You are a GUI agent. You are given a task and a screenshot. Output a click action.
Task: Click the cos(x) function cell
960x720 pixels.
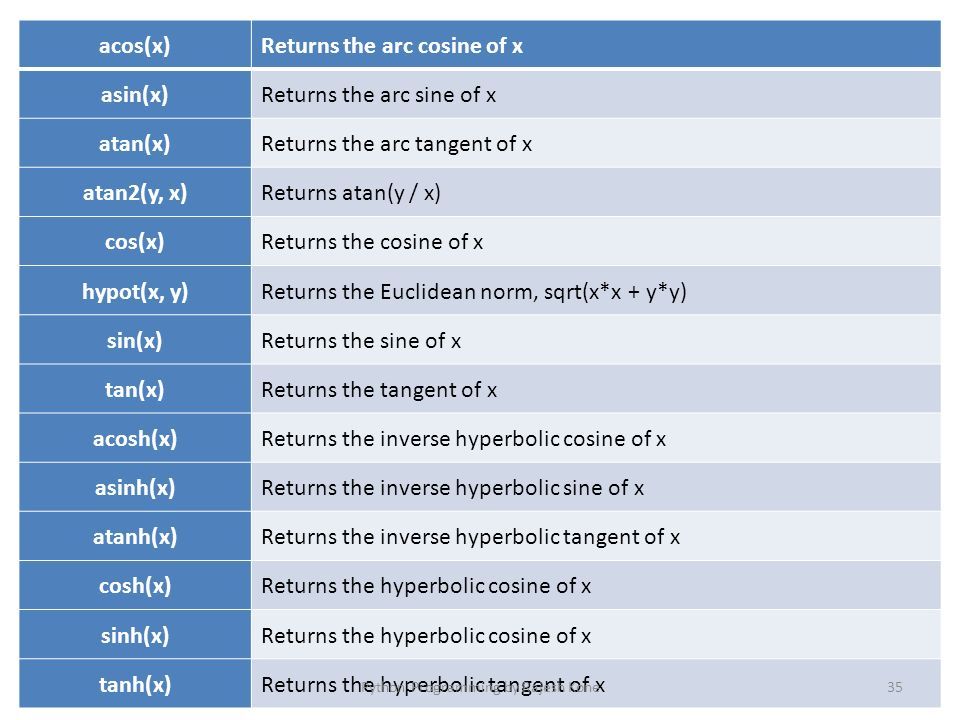135,241
